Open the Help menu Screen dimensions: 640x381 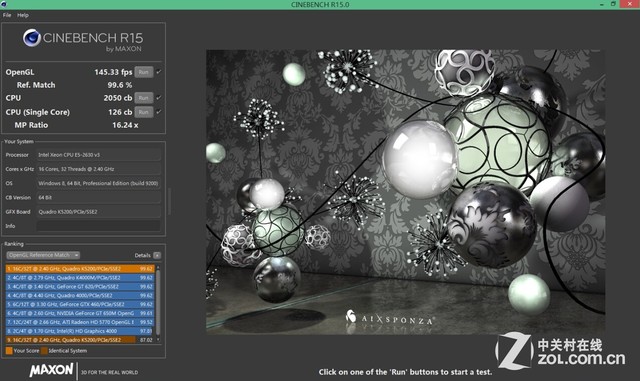(x=23, y=15)
